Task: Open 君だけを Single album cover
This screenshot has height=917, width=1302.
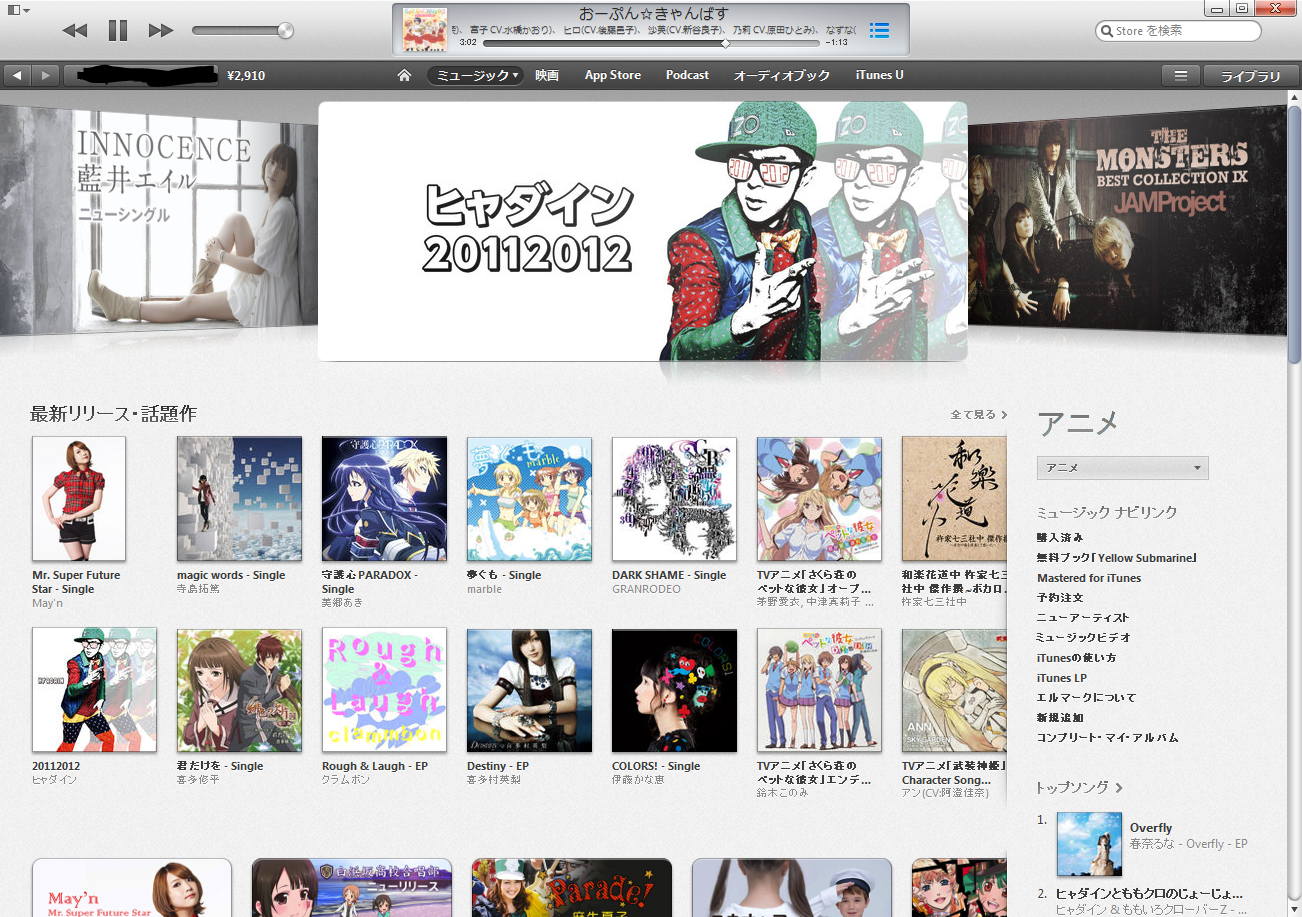Action: coord(239,690)
